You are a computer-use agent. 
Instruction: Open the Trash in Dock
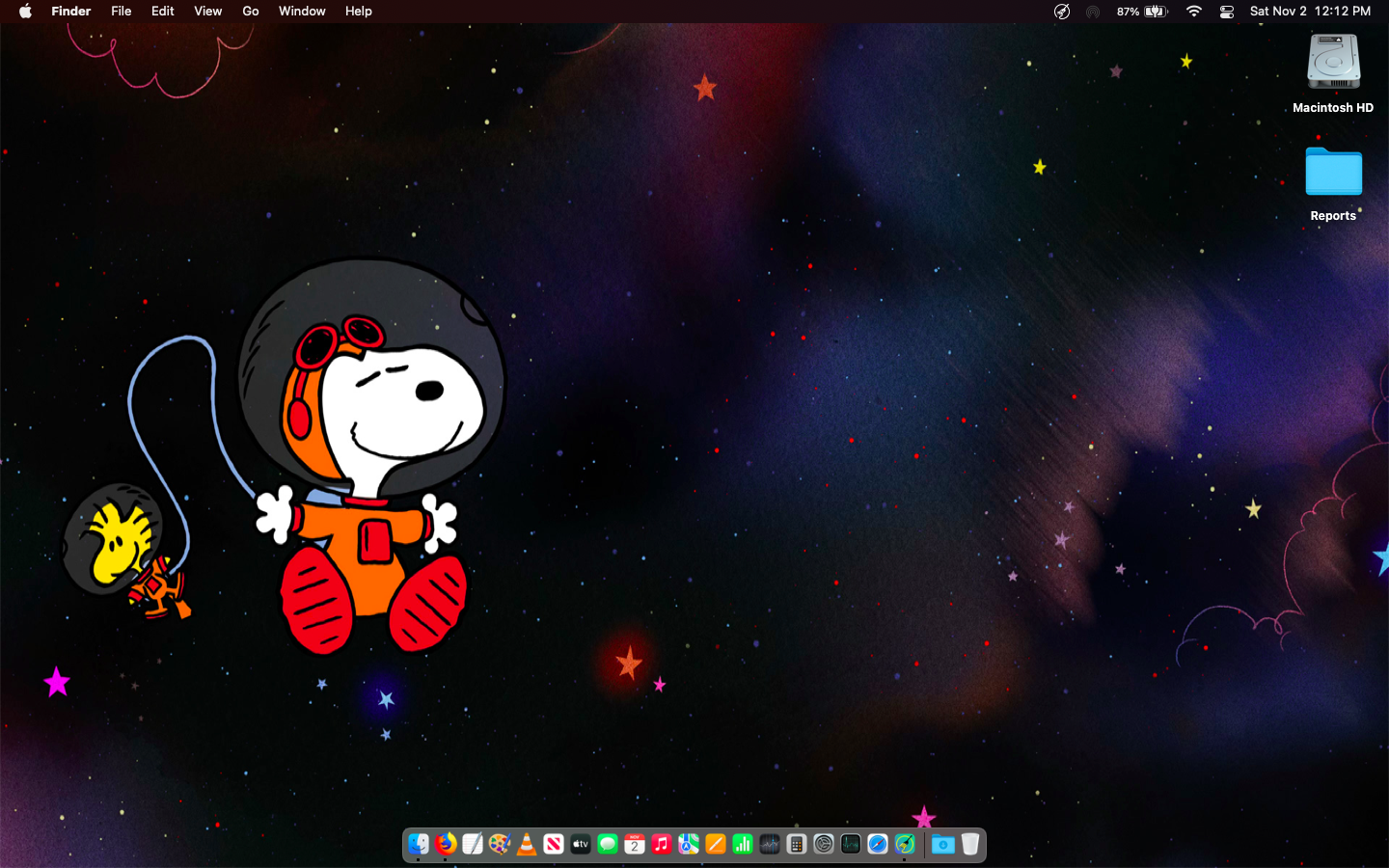[x=970, y=844]
